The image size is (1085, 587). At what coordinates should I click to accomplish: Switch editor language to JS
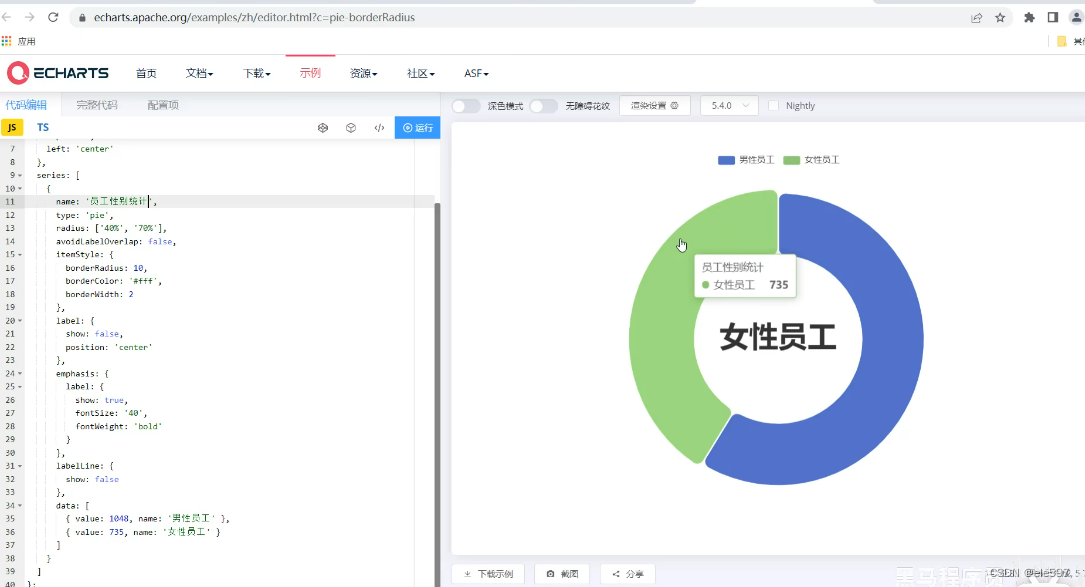[x=12, y=127]
